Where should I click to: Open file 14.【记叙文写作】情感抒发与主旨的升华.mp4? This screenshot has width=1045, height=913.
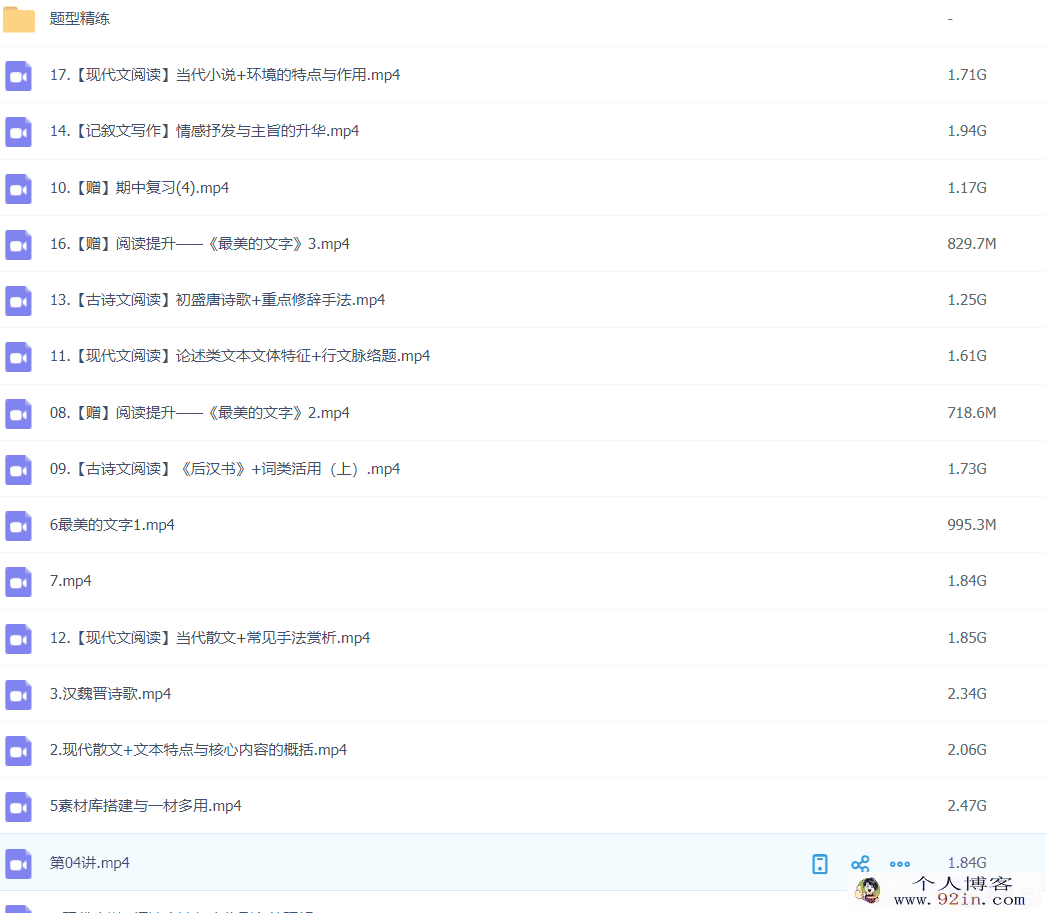[205, 131]
